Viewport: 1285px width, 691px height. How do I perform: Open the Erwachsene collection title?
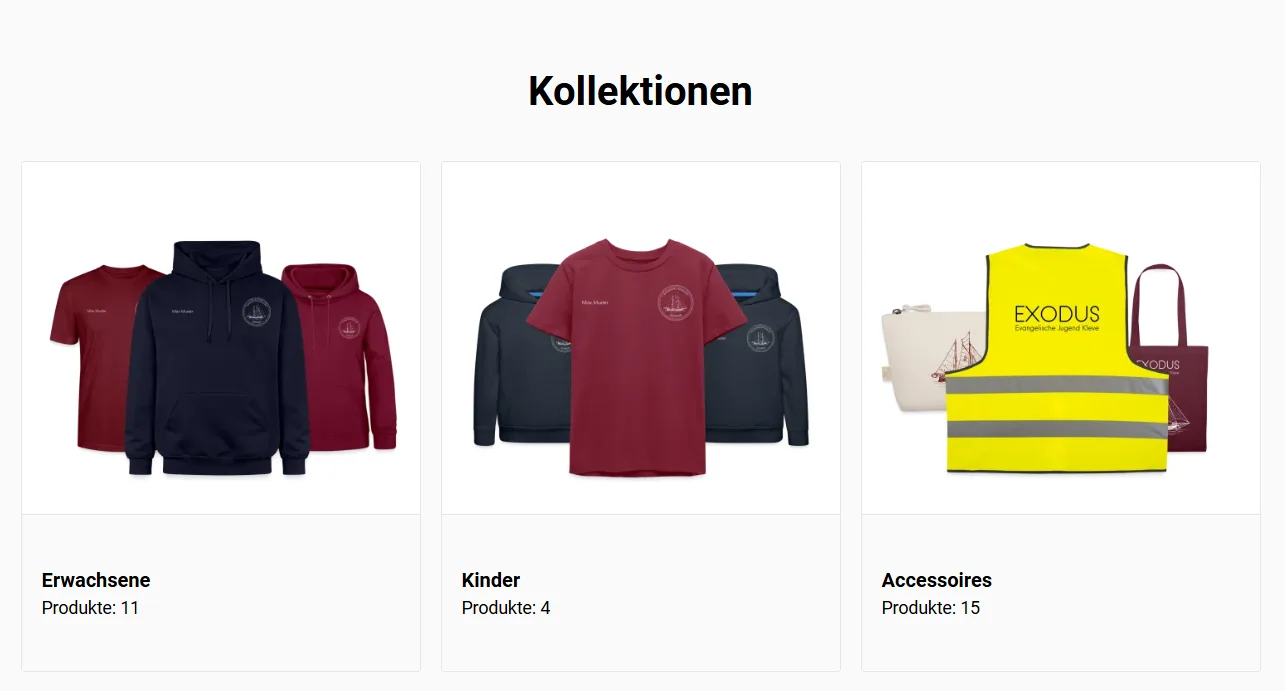[x=96, y=580]
